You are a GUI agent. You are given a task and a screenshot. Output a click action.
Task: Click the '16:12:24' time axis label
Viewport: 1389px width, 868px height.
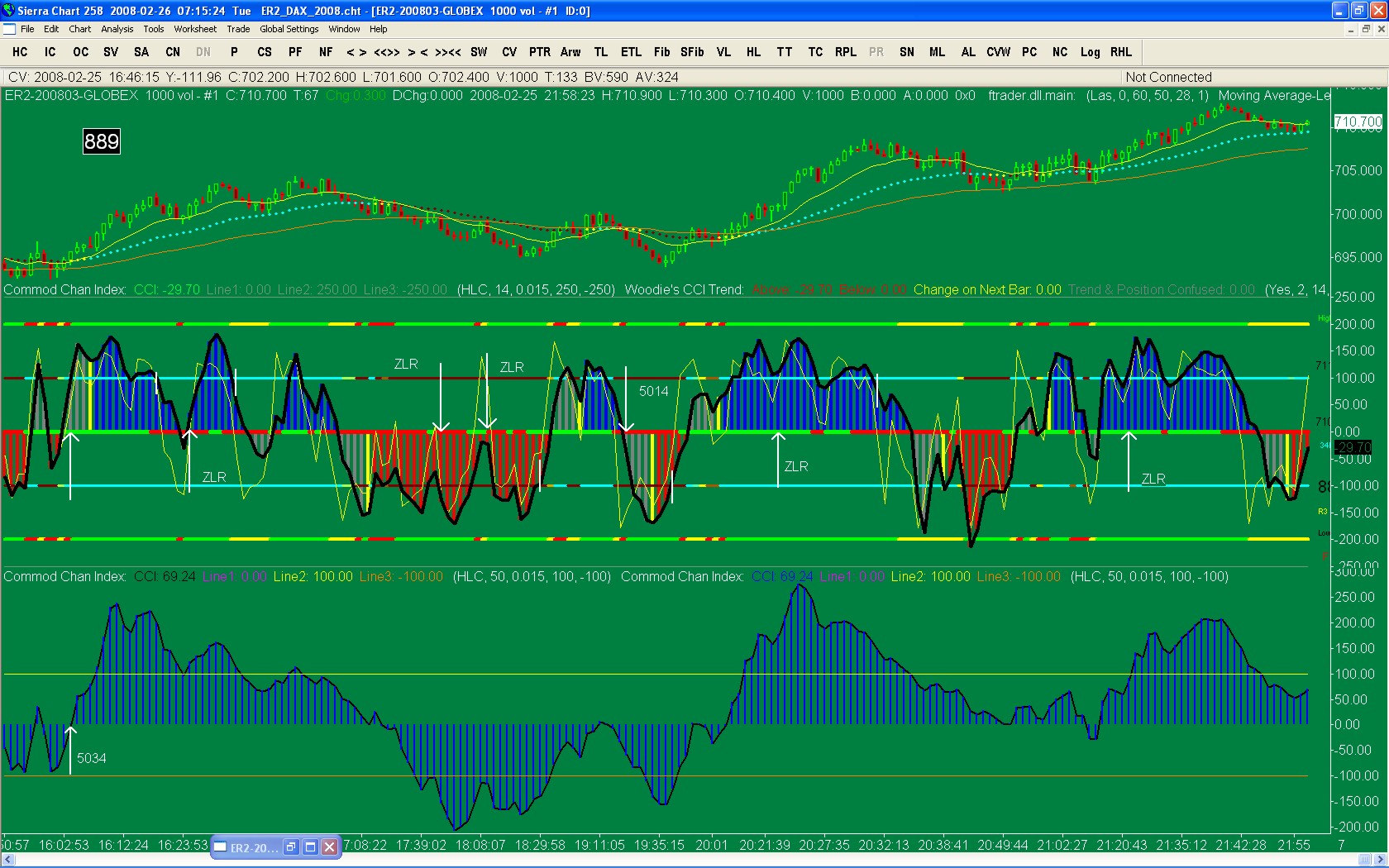[123, 845]
